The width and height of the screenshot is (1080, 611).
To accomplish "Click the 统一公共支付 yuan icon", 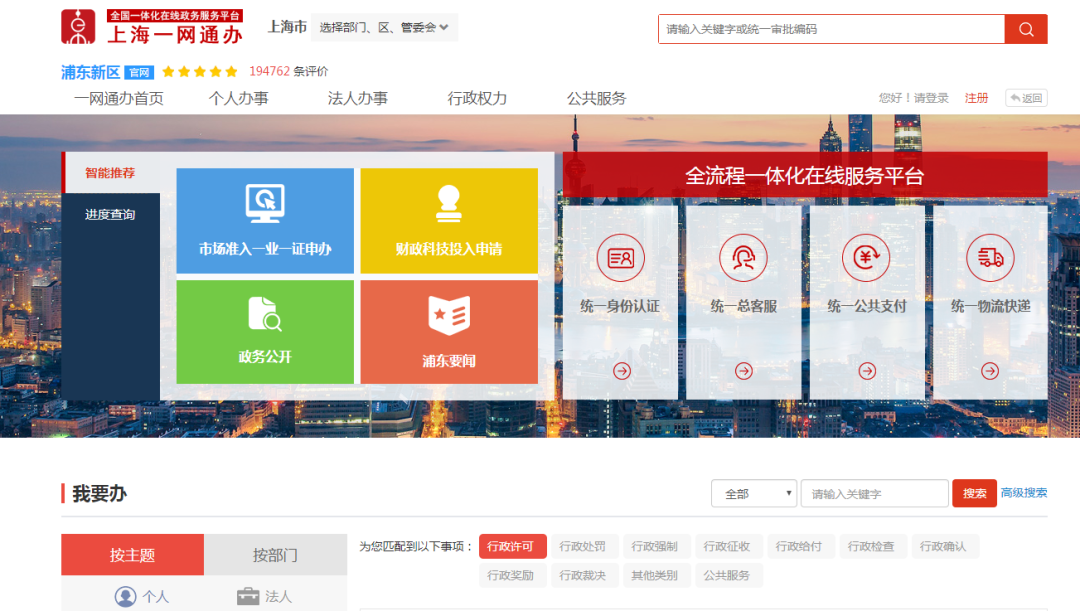I will pyautogui.click(x=866, y=258).
